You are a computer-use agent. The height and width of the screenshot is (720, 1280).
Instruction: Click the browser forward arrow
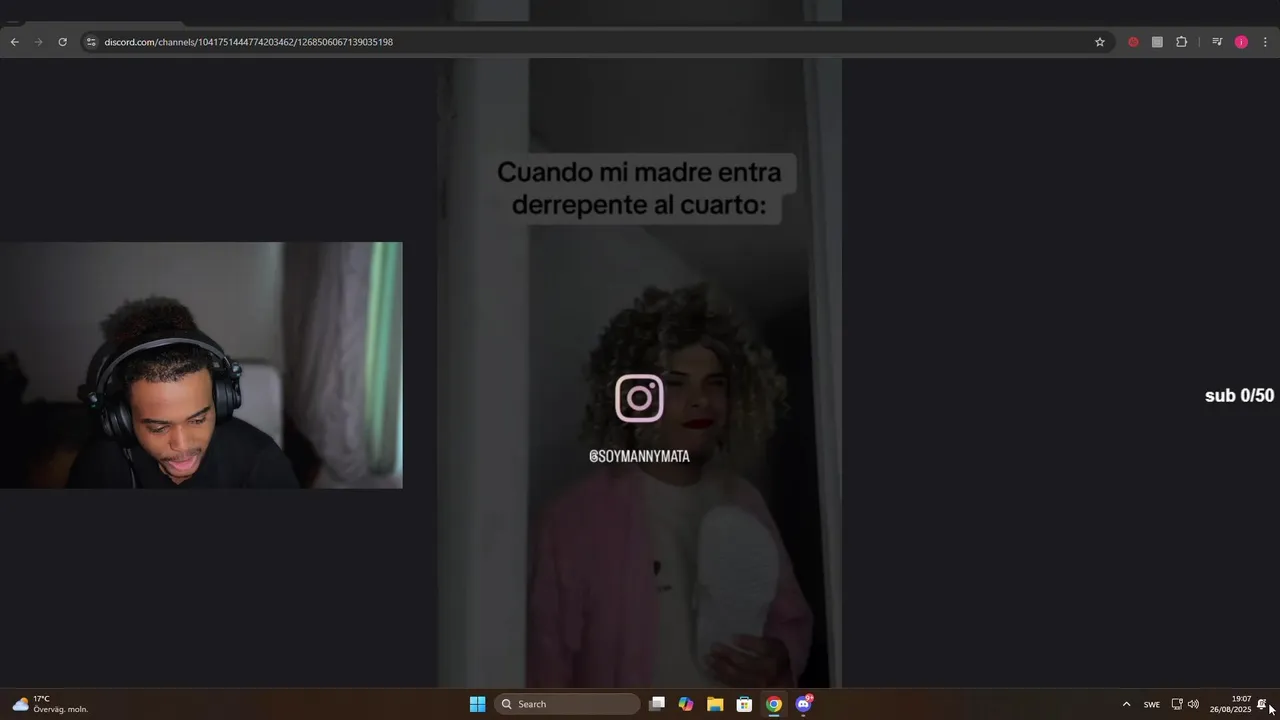pos(38,42)
